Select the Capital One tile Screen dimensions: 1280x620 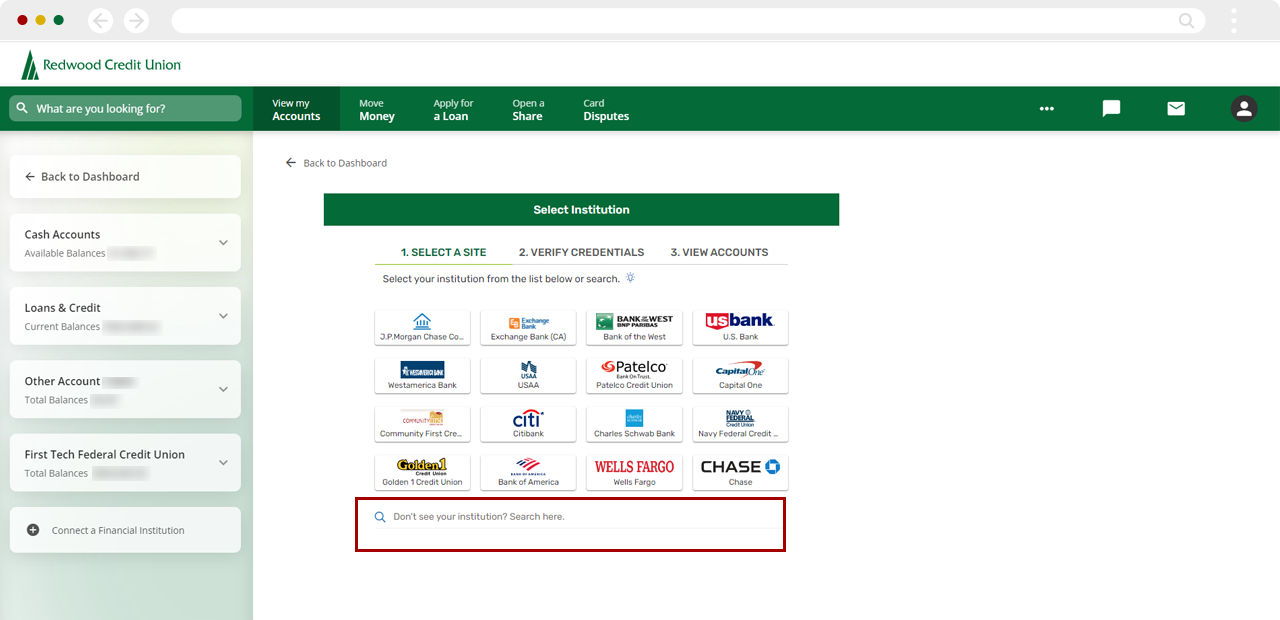click(x=740, y=376)
